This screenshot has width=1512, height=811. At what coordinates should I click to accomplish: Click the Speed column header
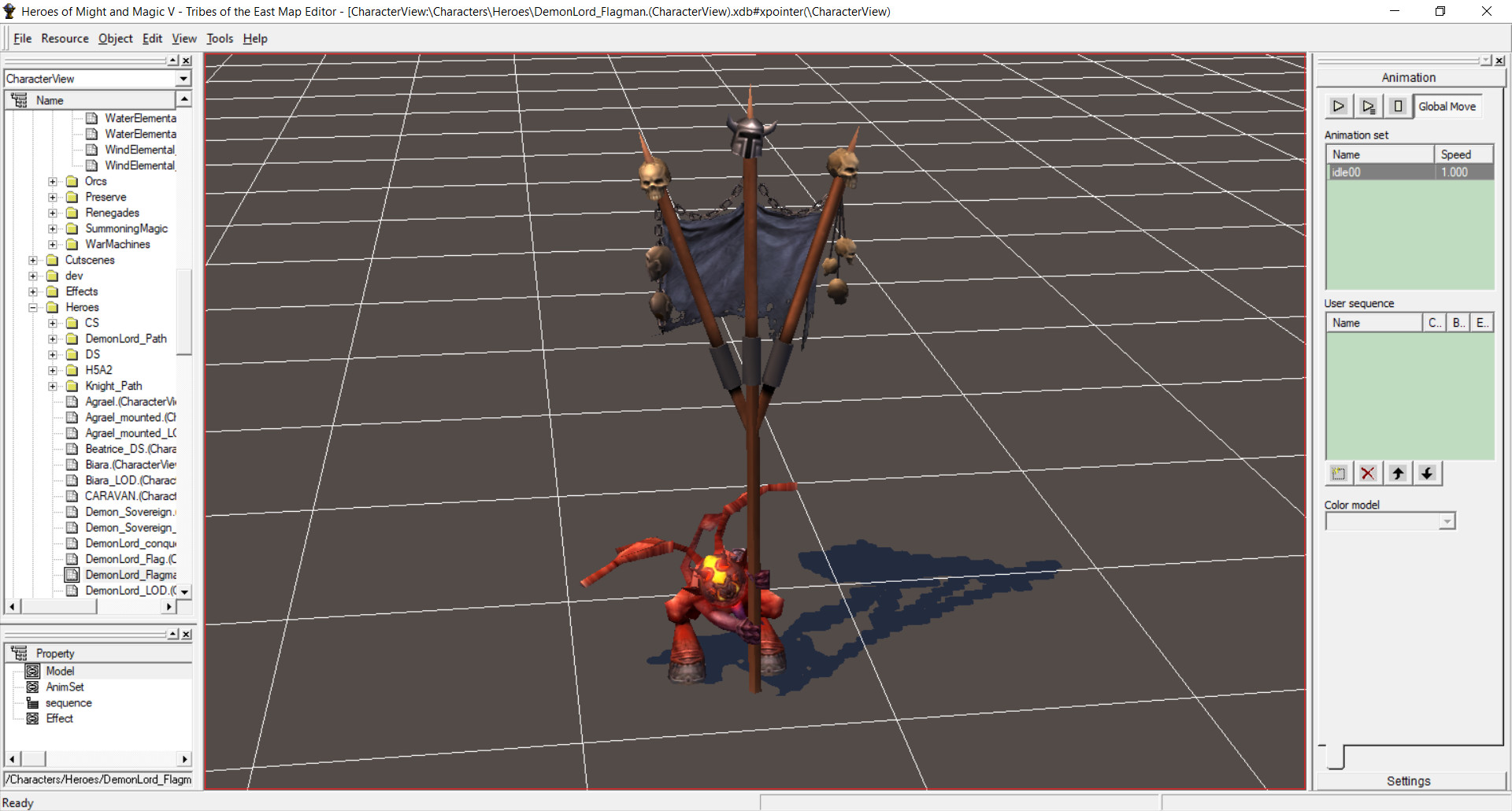[1463, 154]
